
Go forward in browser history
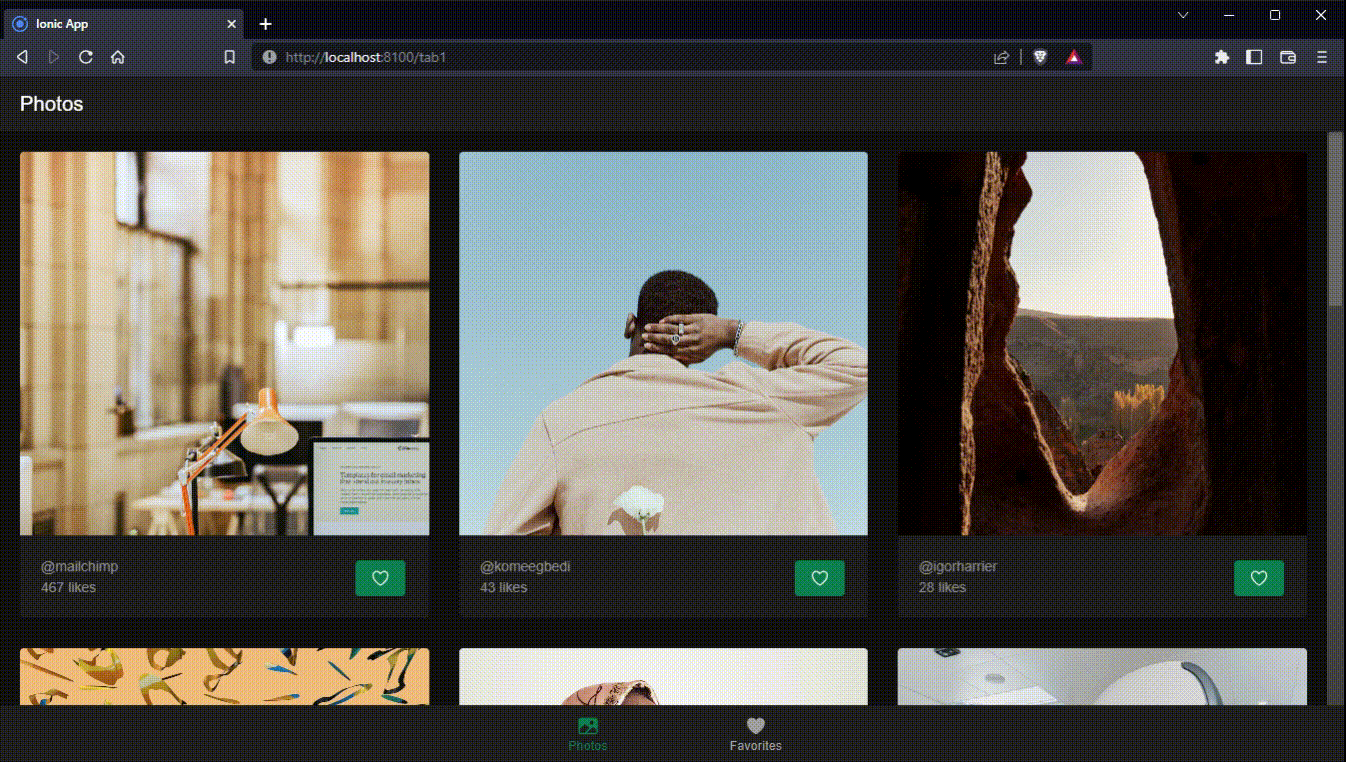point(54,58)
